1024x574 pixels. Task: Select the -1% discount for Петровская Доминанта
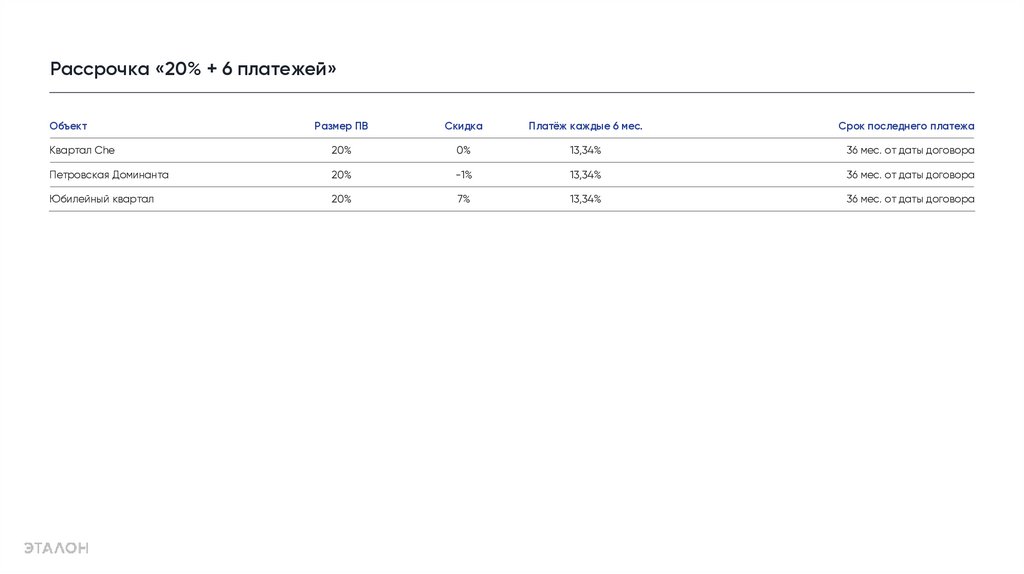pyautogui.click(x=463, y=174)
